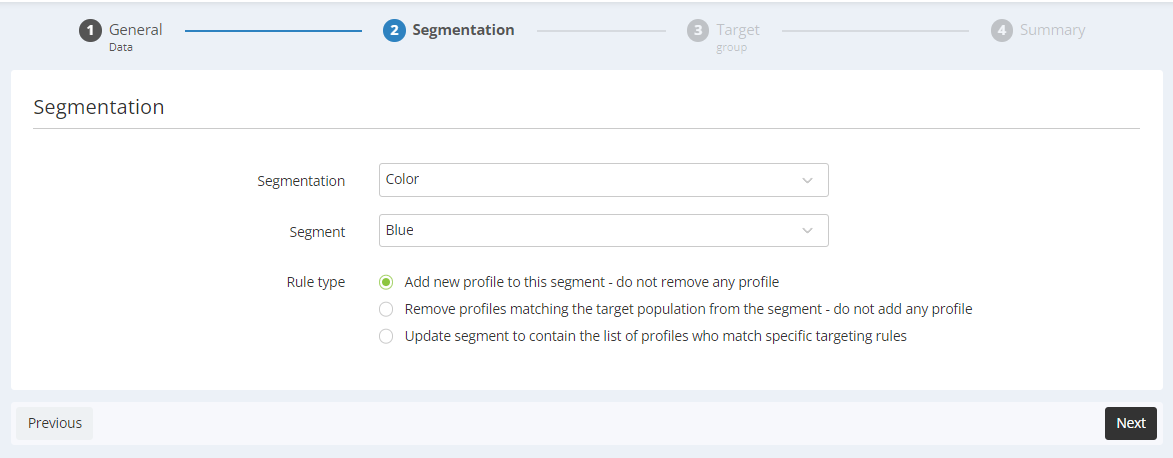
Task: Go to the General Data step
Action: coord(135,36)
